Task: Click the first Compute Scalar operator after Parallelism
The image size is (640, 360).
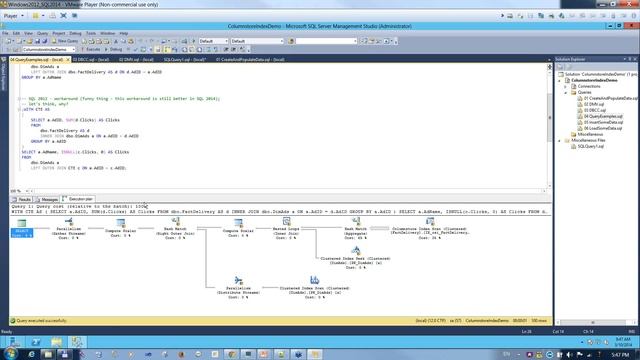Action: coord(120,222)
